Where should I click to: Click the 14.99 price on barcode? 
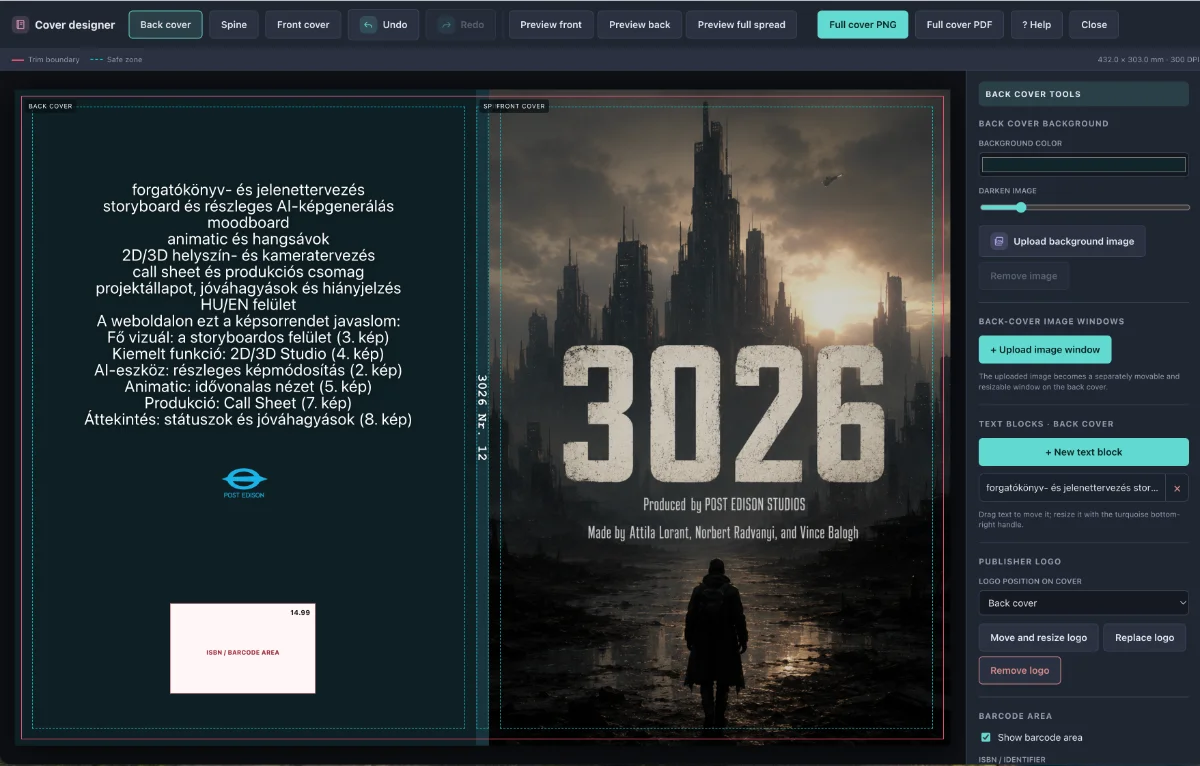pos(300,612)
